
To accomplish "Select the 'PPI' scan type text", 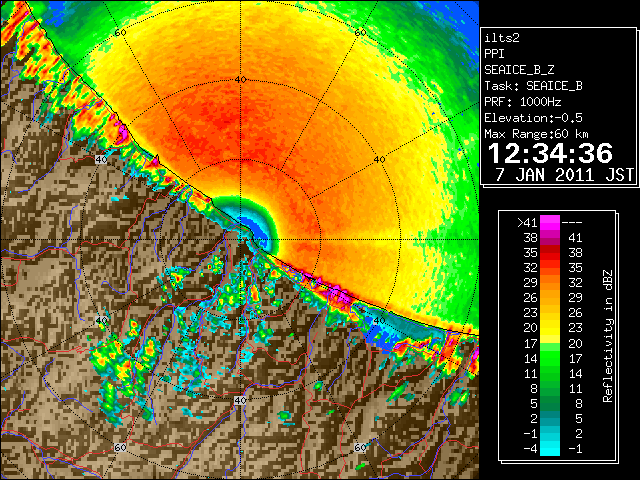I will [x=494, y=54].
